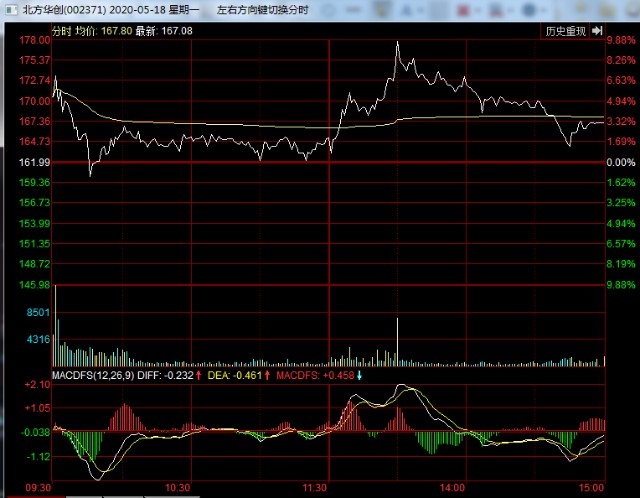This screenshot has height=498, width=640.
Task: Click the 172.74 price axis label
Action: click(35, 80)
